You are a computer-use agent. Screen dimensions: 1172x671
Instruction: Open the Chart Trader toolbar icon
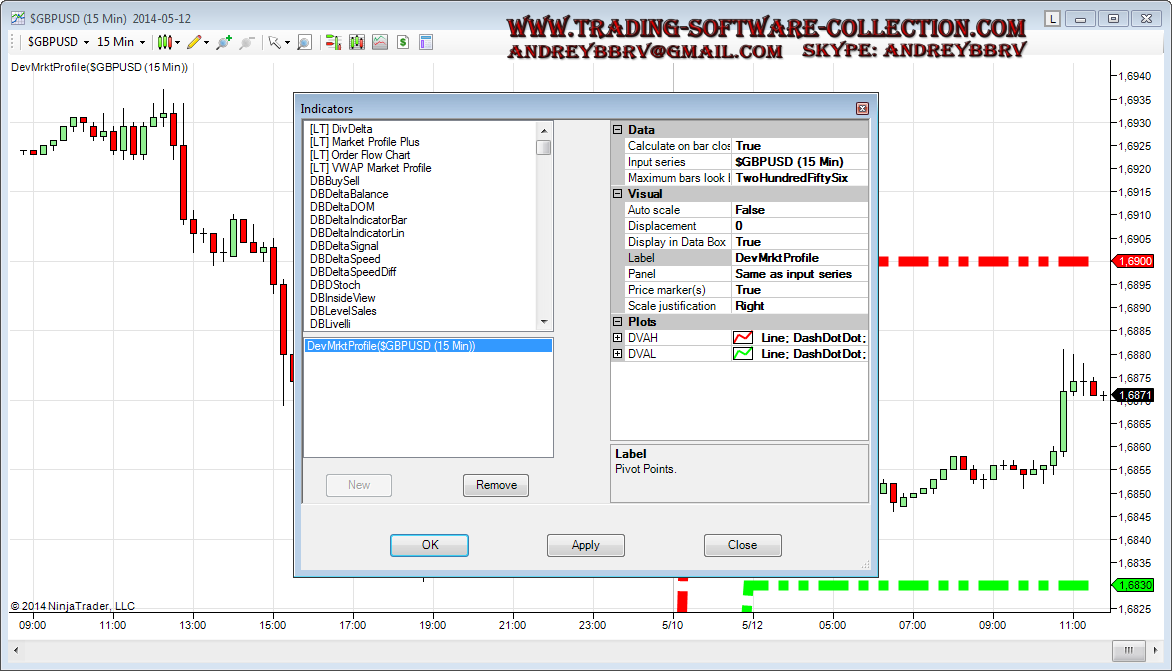click(332, 42)
